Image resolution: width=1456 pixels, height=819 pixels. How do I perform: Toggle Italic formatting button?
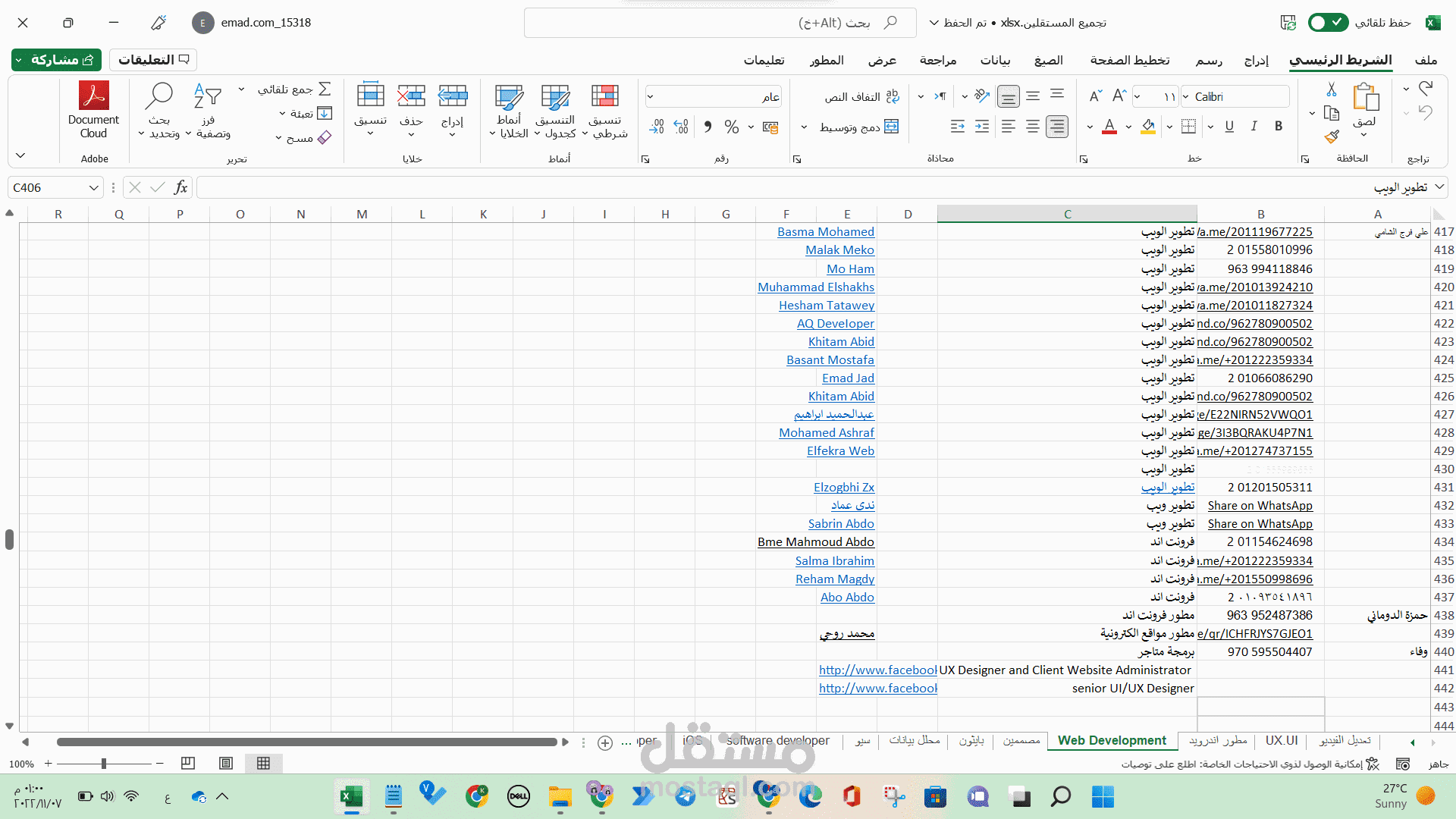click(x=1254, y=127)
